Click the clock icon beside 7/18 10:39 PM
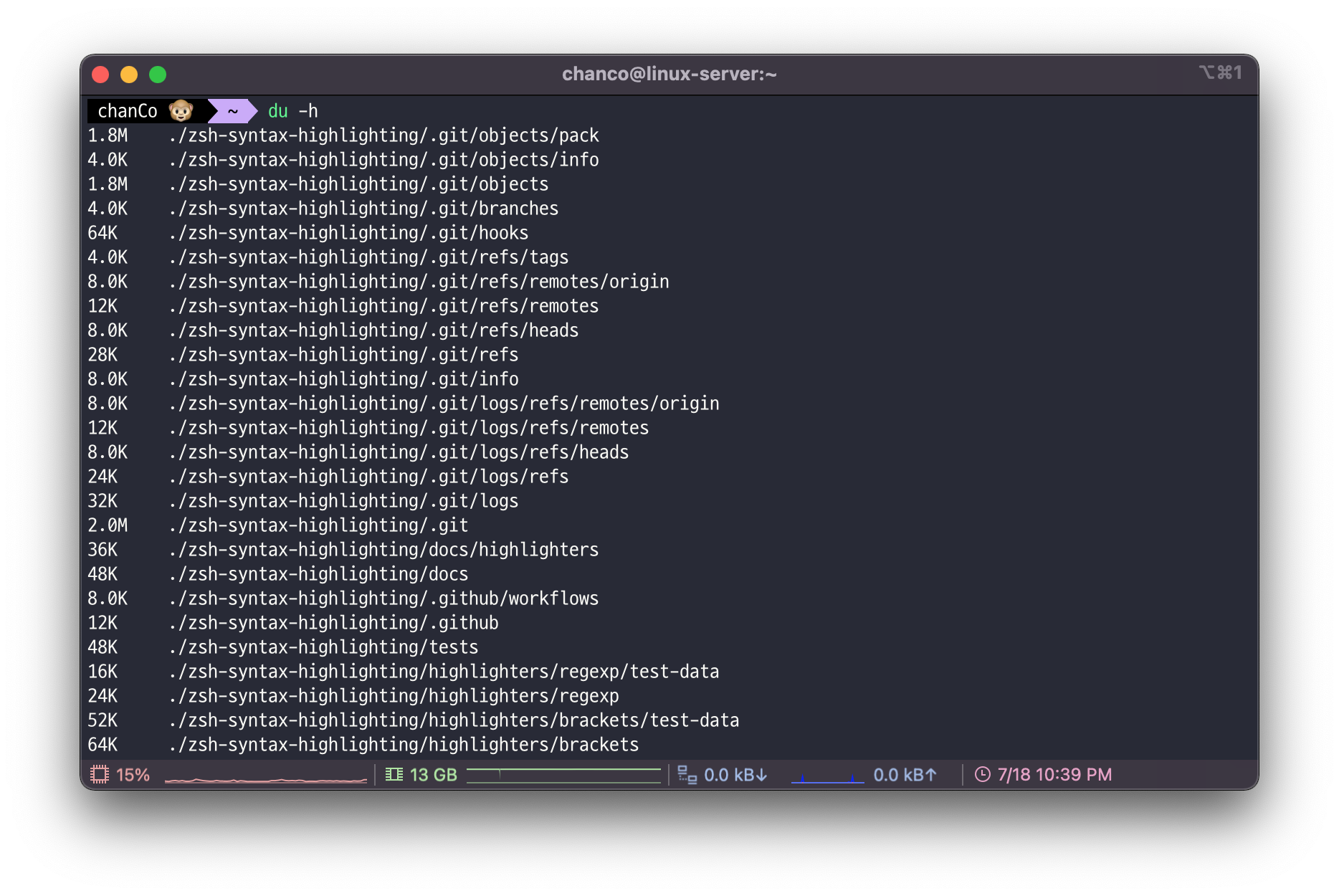The image size is (1339, 896). (983, 775)
